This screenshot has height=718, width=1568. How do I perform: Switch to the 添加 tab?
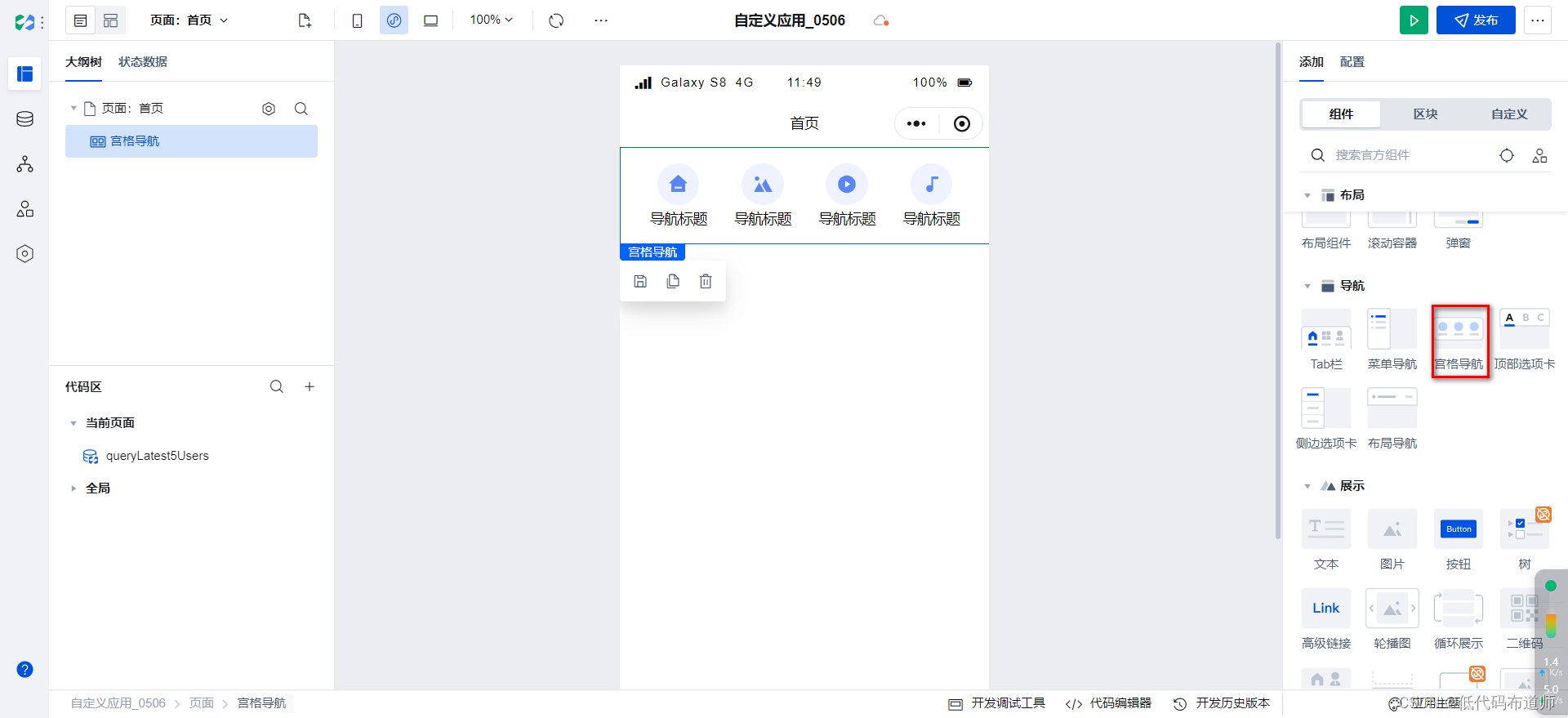(1312, 62)
